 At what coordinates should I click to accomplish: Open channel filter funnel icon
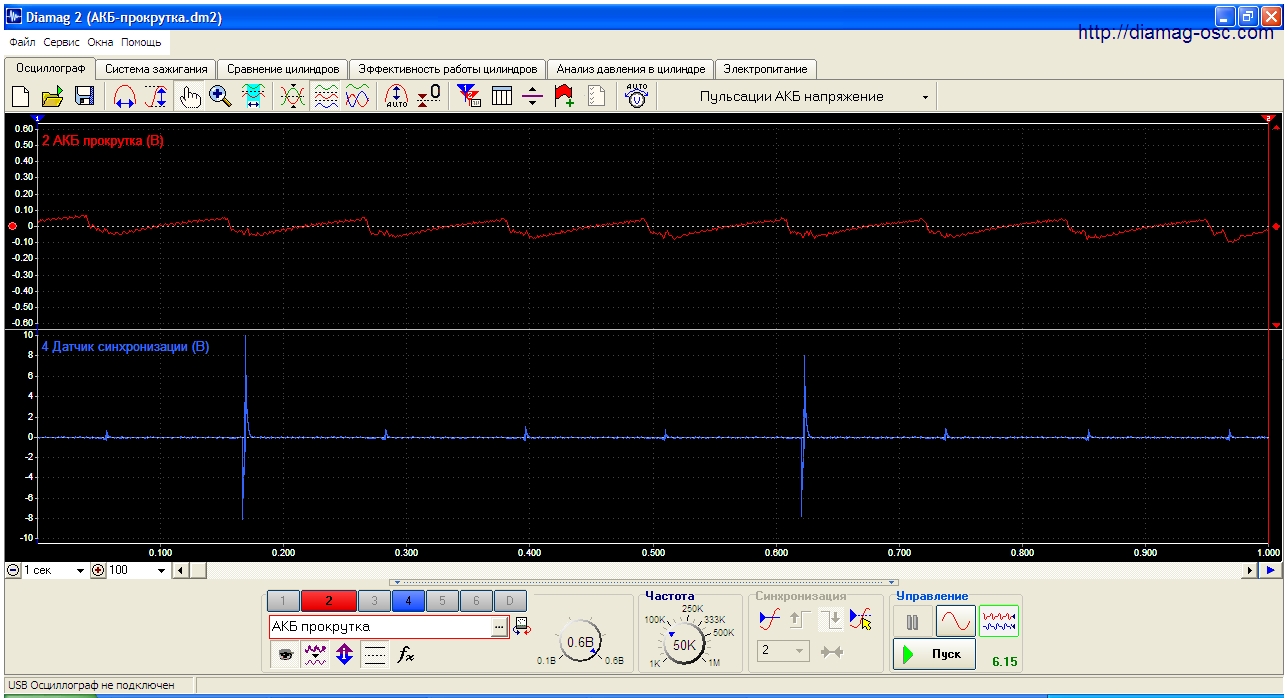pos(468,96)
